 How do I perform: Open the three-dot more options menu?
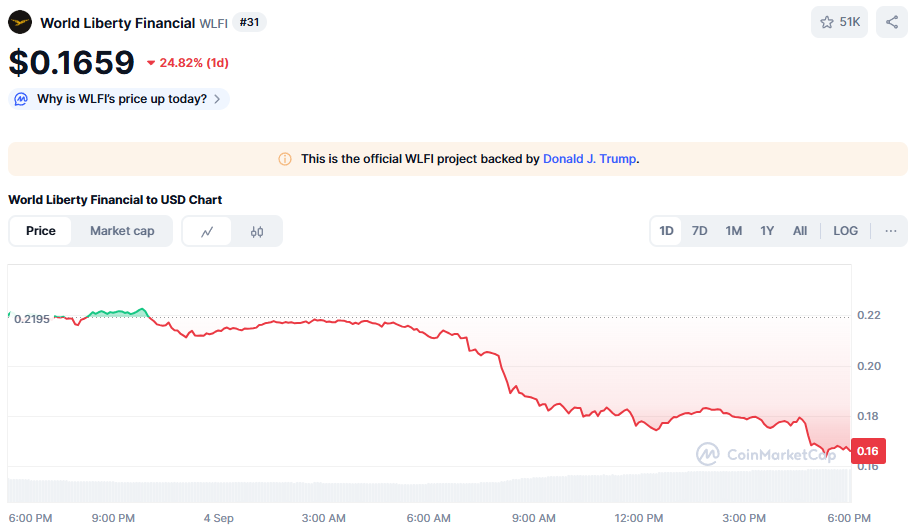[890, 231]
